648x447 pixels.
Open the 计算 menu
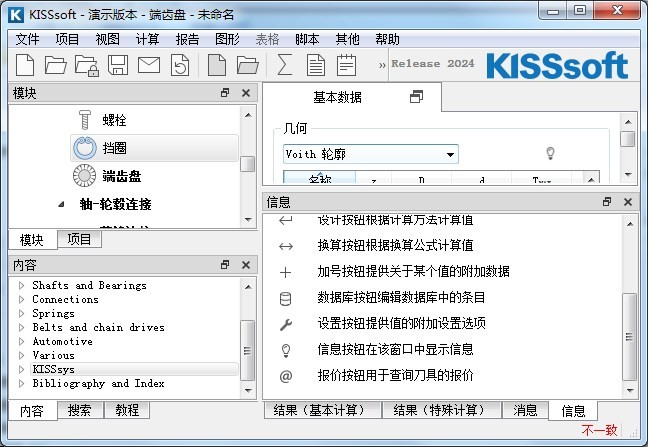pyautogui.click(x=147, y=39)
